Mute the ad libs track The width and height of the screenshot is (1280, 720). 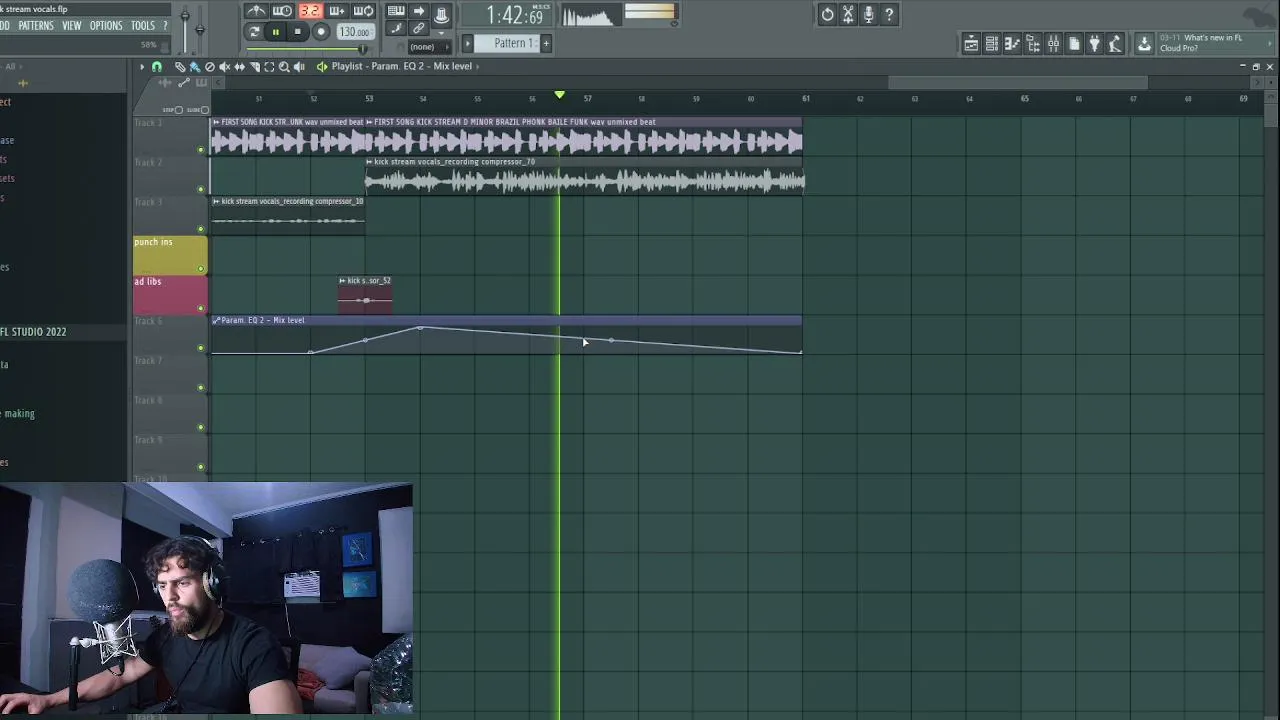tap(201, 308)
